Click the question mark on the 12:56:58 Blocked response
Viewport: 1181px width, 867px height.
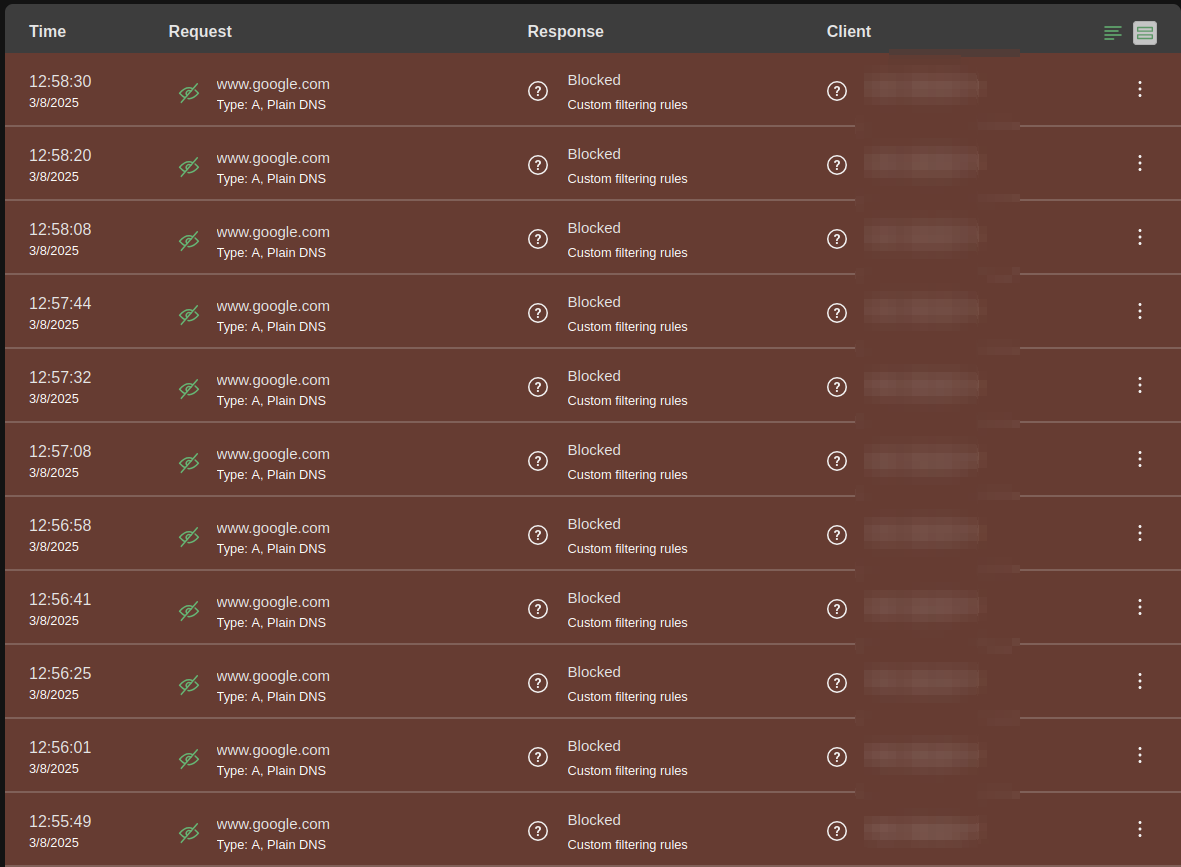537,535
